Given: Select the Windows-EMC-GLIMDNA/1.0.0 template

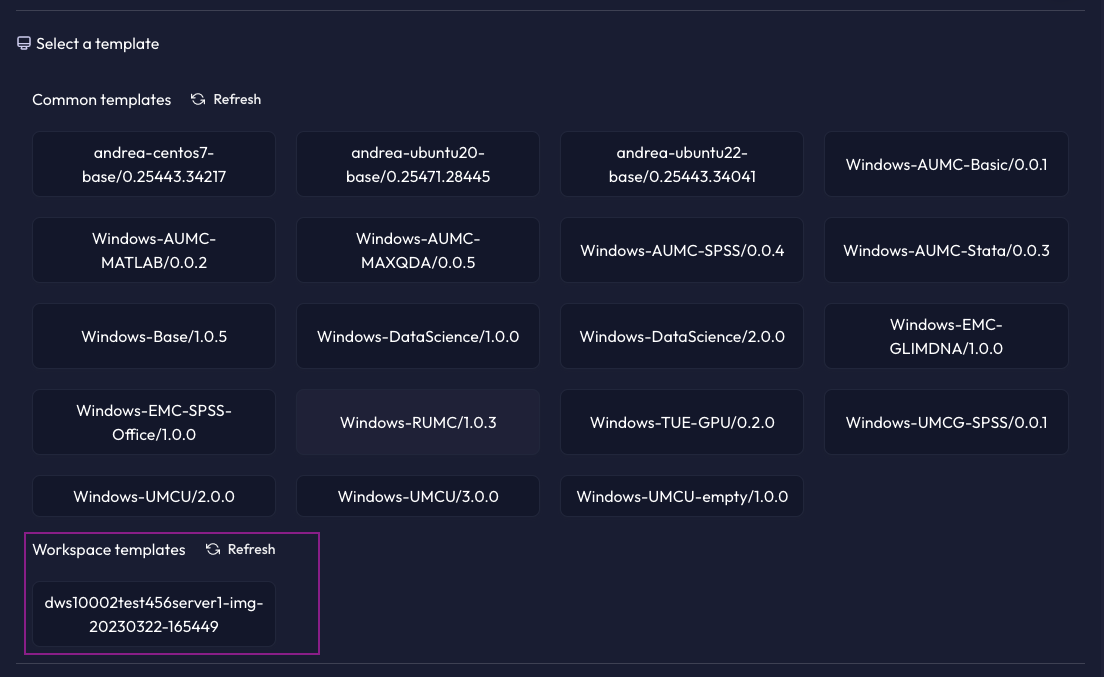Looking at the screenshot, I should pos(946,336).
